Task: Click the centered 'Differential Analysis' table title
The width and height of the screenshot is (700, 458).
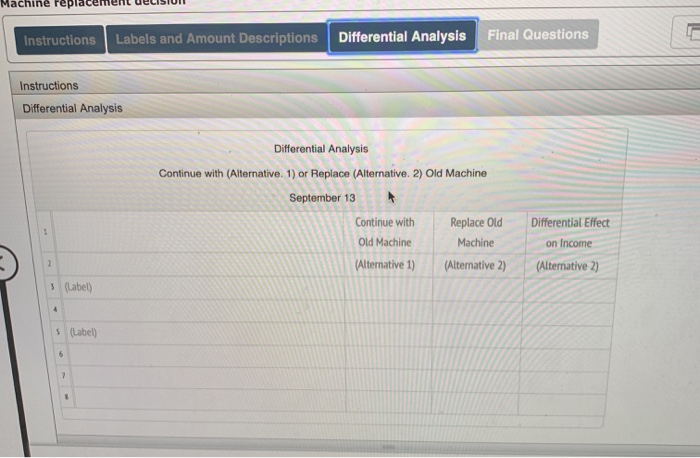Action: coord(321,149)
